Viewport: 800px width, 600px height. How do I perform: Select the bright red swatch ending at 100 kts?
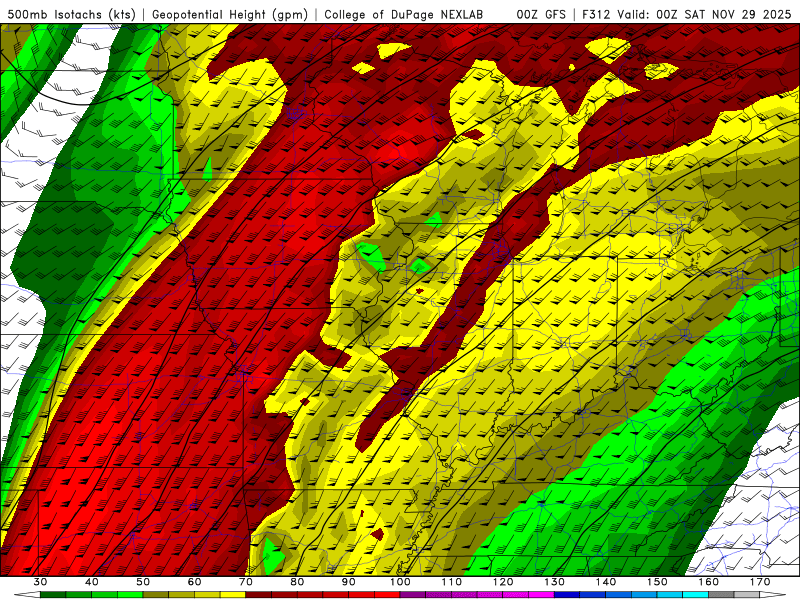pos(387,595)
